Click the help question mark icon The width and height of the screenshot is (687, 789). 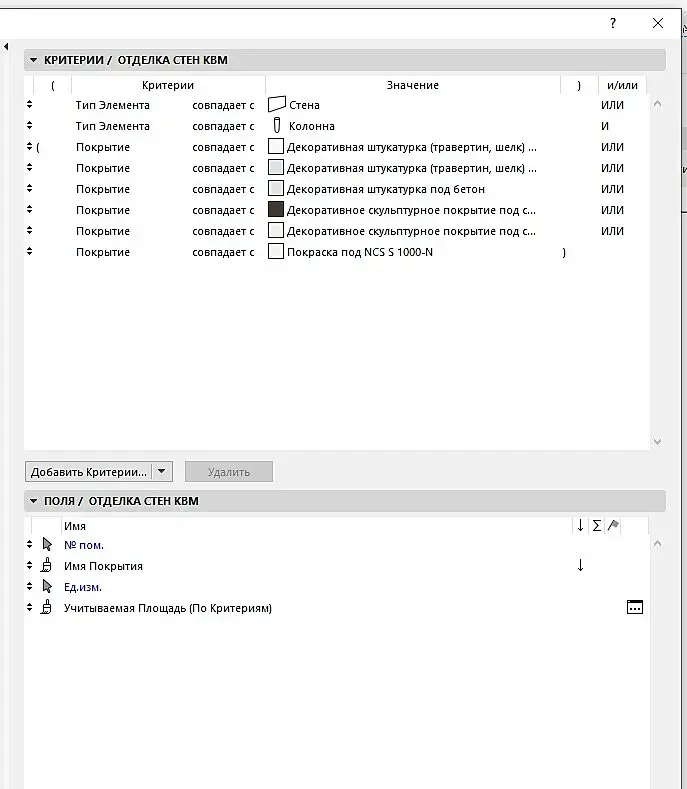pyautogui.click(x=613, y=23)
